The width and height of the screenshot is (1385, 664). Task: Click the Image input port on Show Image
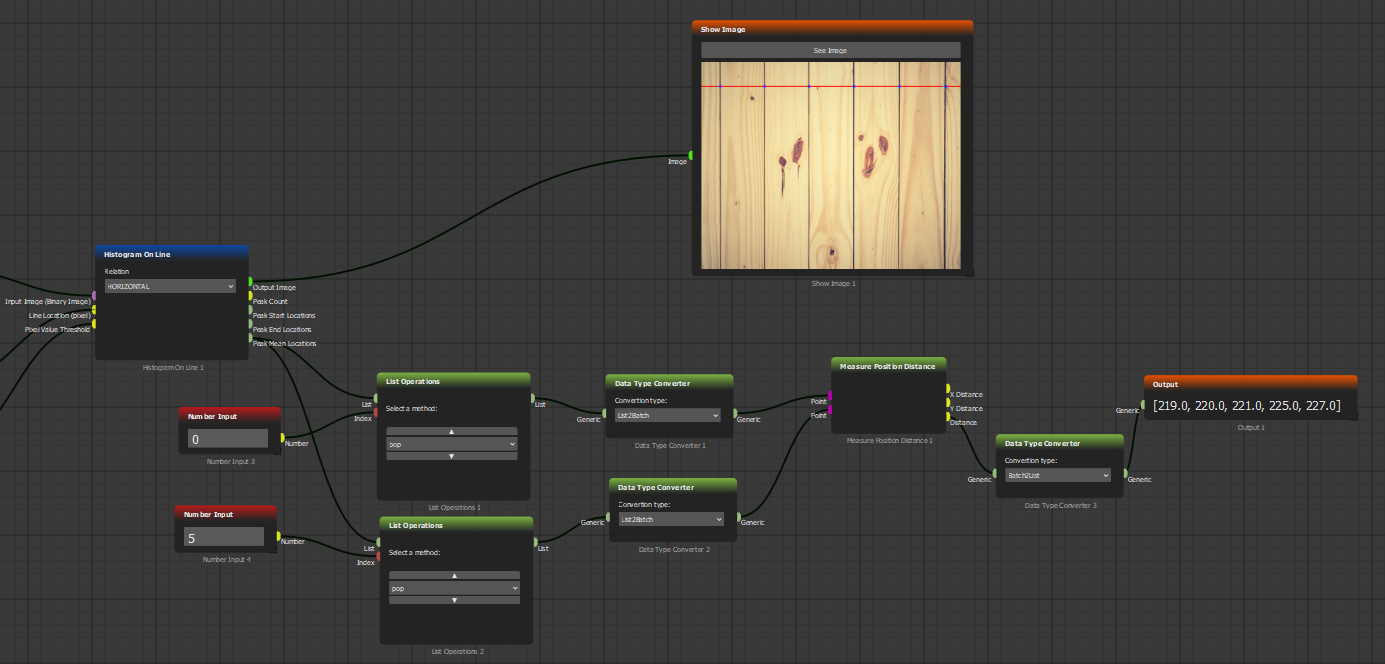[x=691, y=155]
